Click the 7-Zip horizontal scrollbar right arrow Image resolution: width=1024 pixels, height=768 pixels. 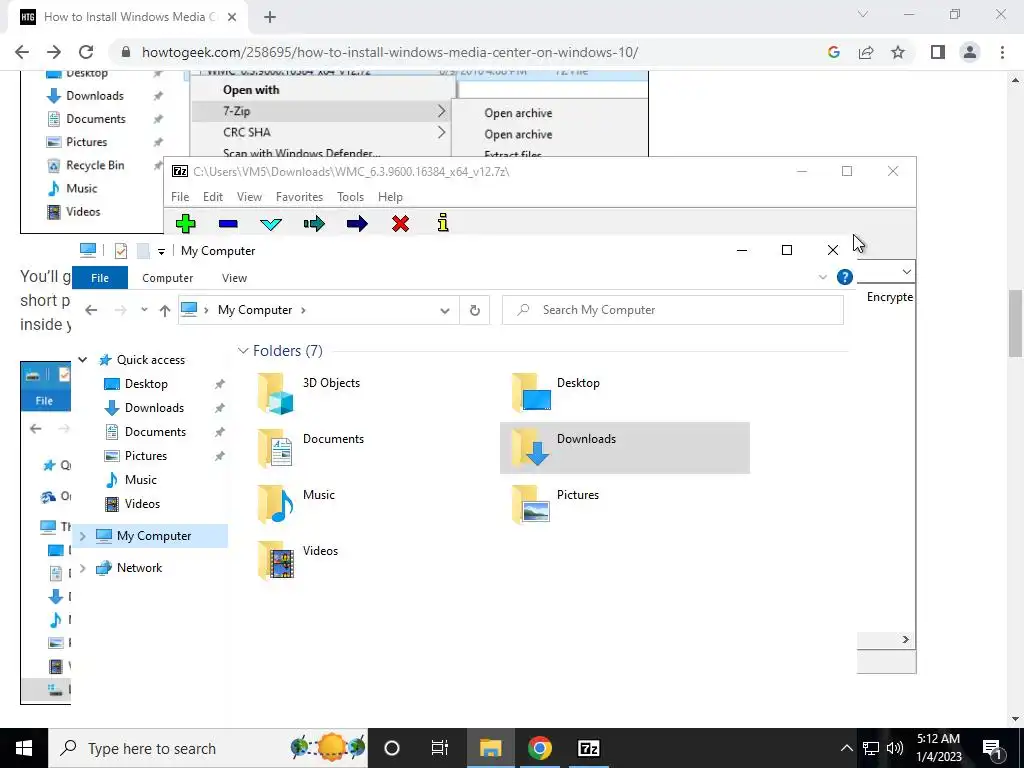pos(906,639)
